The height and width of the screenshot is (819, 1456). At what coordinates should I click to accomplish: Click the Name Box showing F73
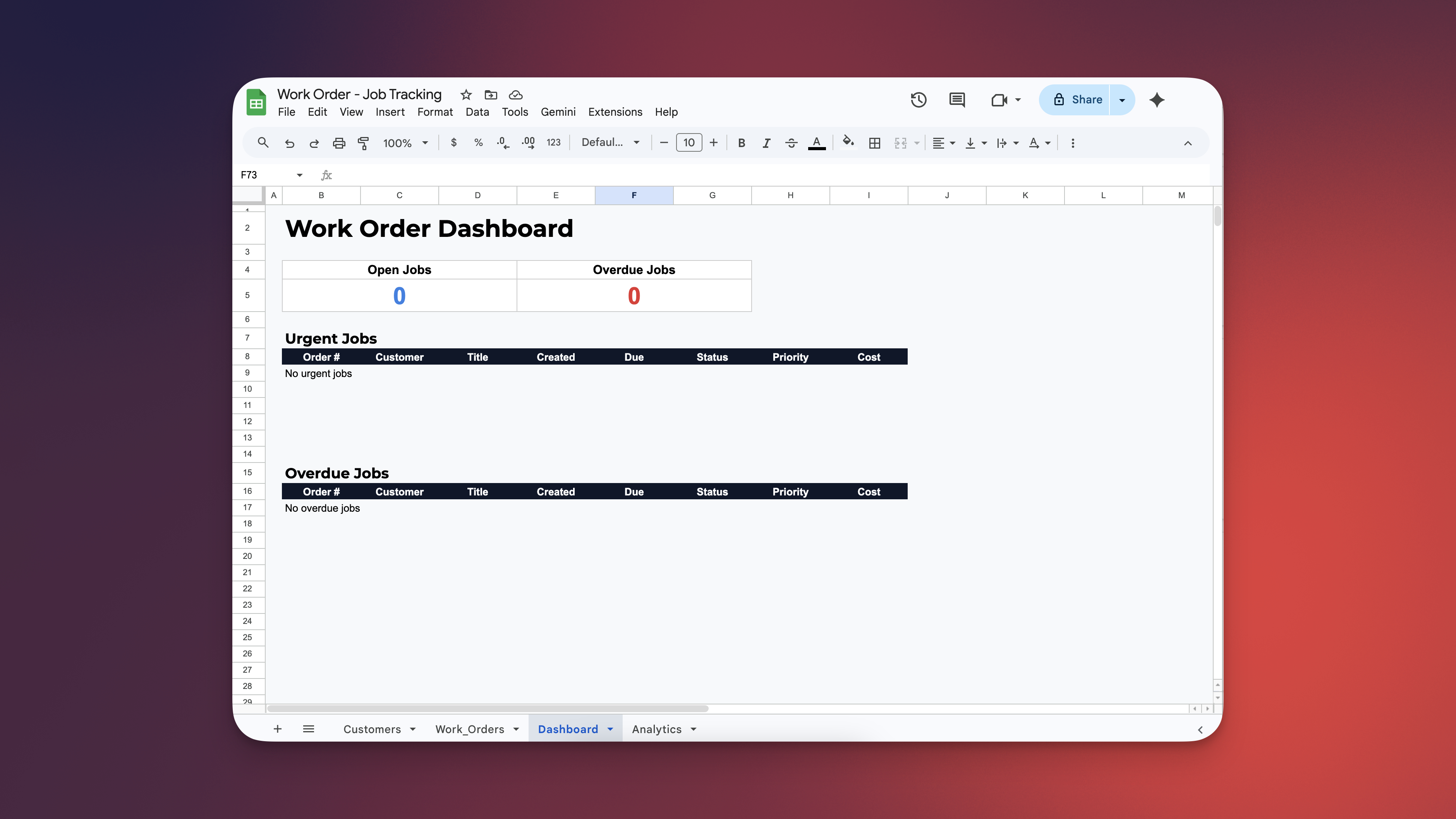(x=266, y=175)
